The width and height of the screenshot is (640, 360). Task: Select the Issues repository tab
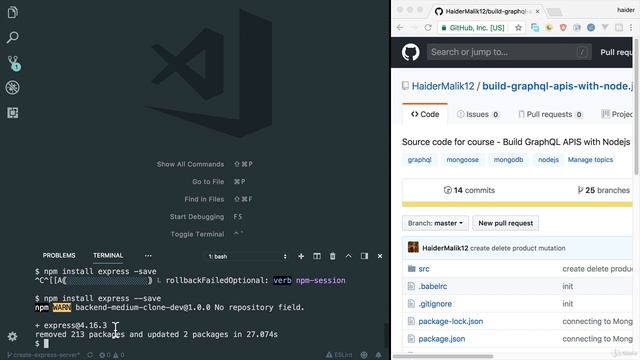[478, 114]
